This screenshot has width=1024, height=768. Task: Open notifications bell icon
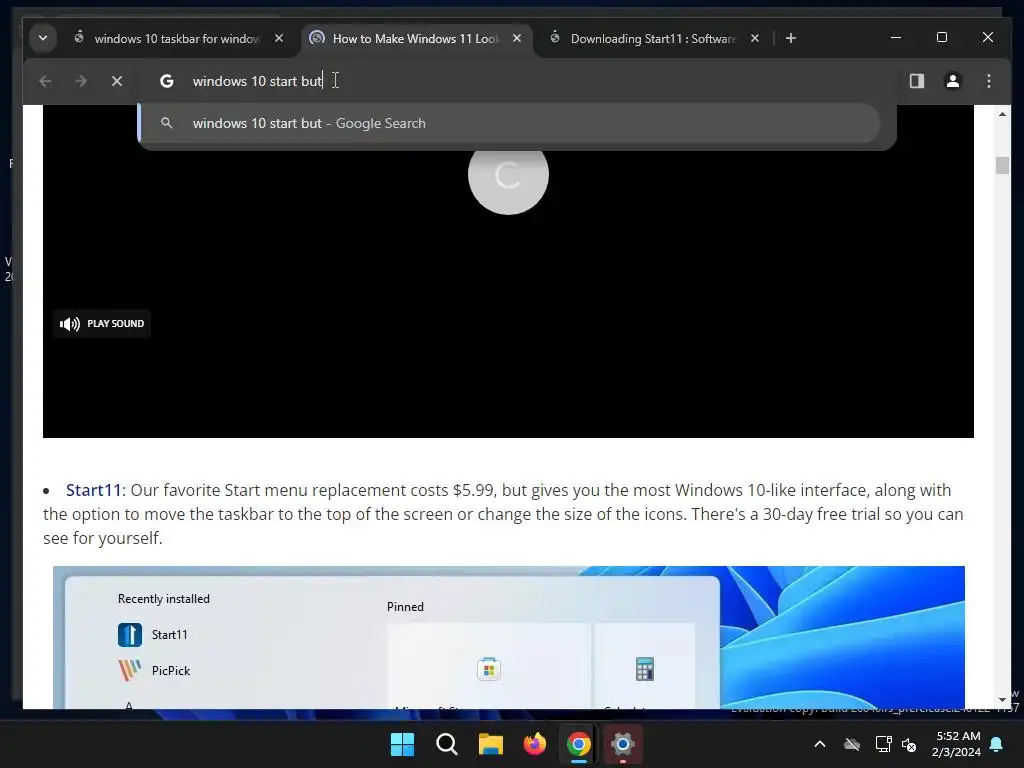(997, 744)
